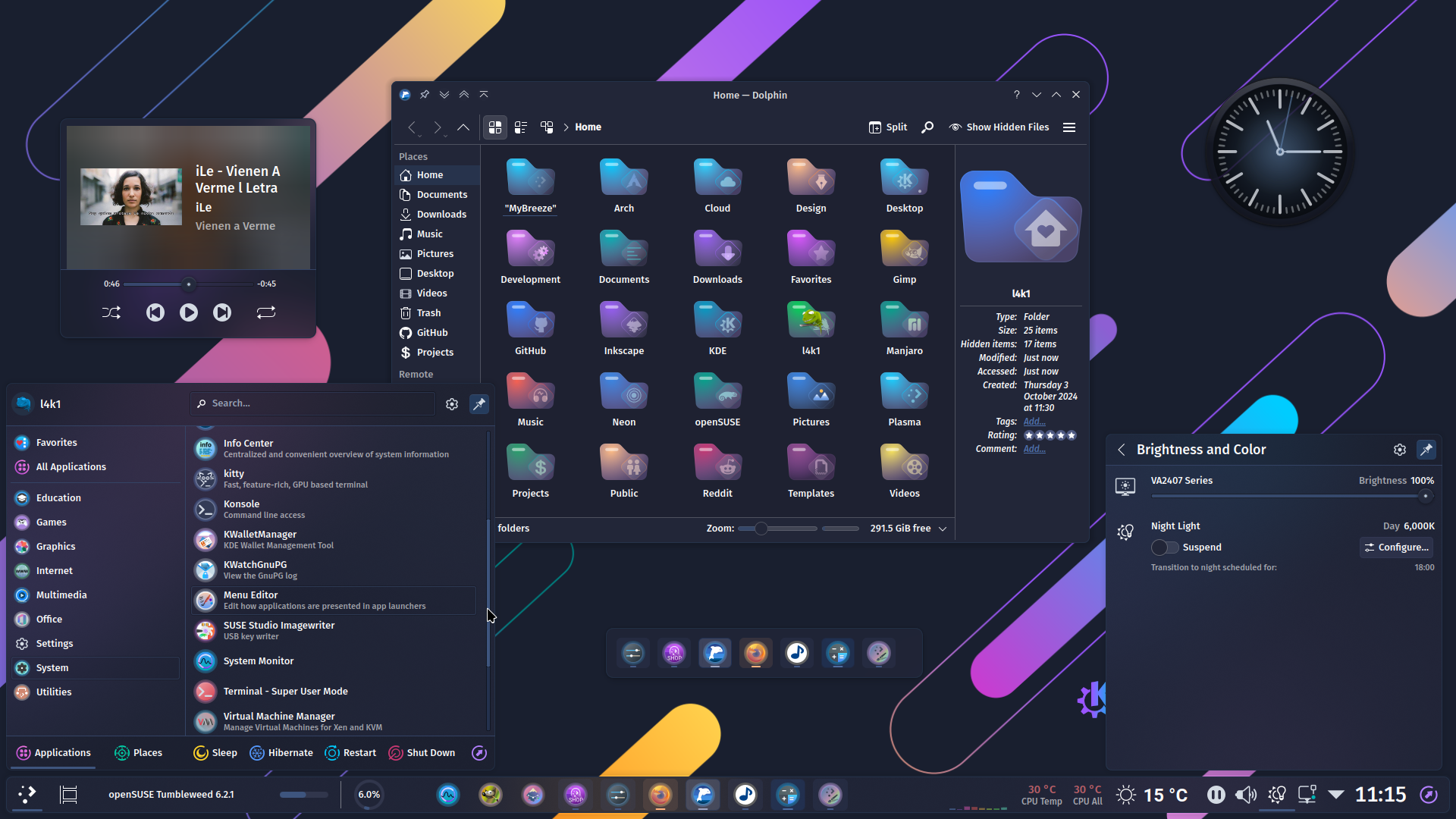Click Configure button for Night Light
This screenshot has height=819, width=1456.
[1396, 548]
